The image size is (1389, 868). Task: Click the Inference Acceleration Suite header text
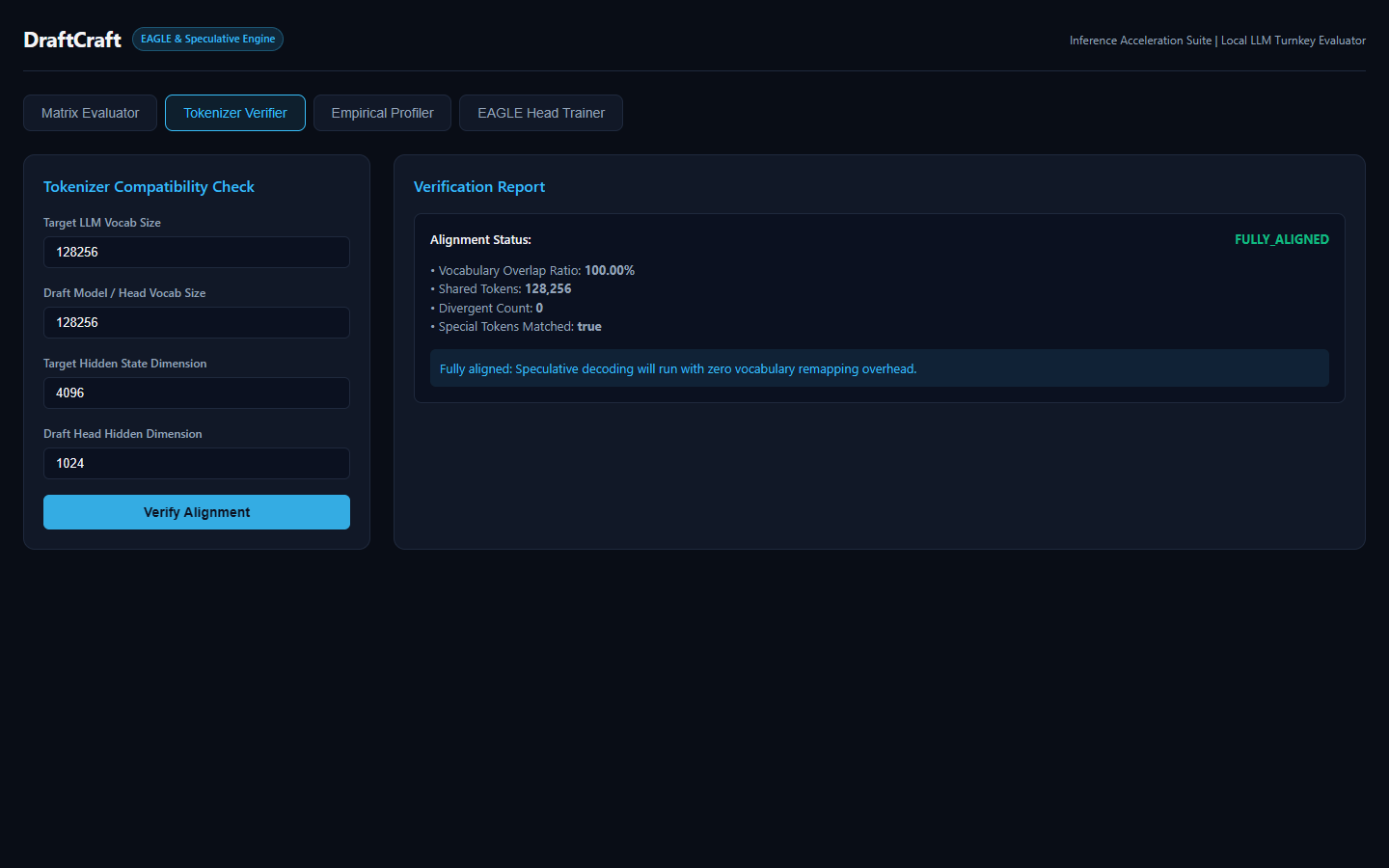click(1217, 41)
